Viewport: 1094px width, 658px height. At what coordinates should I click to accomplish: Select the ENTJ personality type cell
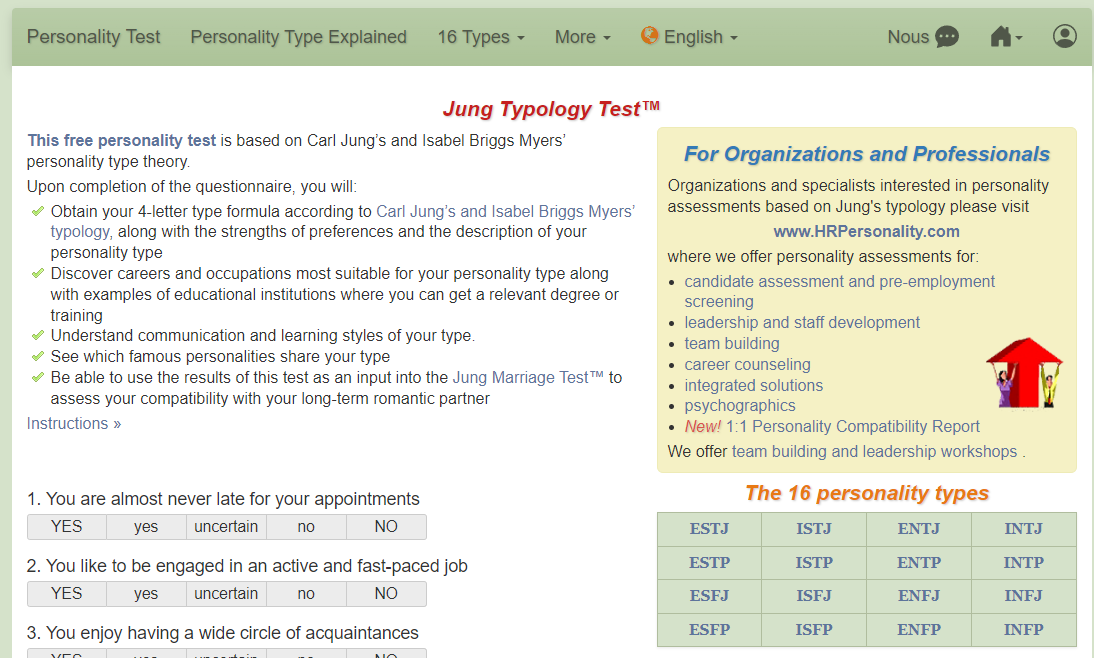click(x=919, y=529)
